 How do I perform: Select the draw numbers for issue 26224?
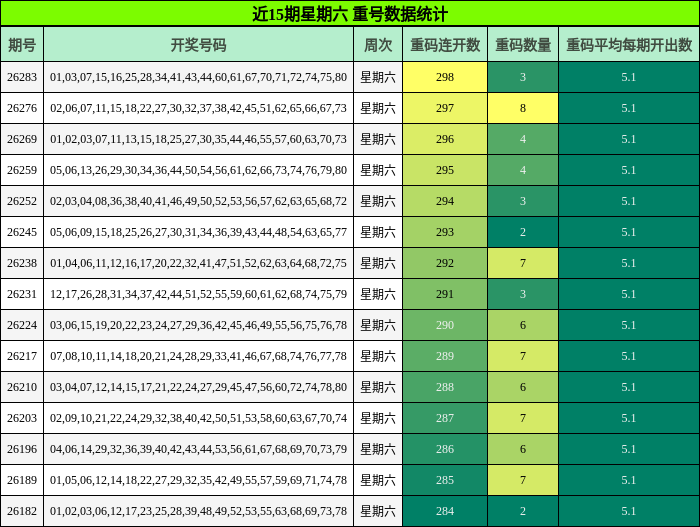point(199,325)
